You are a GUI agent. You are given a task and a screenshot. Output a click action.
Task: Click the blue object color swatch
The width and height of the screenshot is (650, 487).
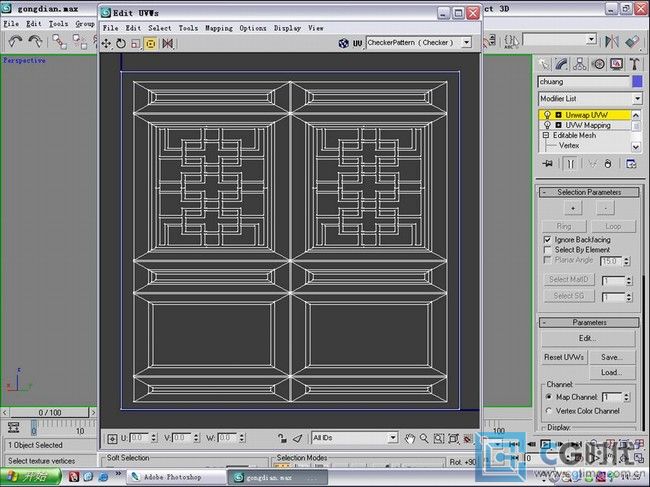click(637, 82)
